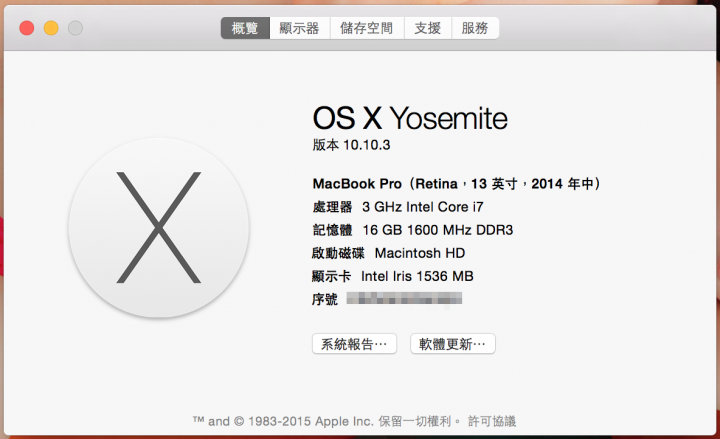This screenshot has height=439, width=720.
Task: Click the blurred 序號 serial number value
Action: (x=404, y=298)
